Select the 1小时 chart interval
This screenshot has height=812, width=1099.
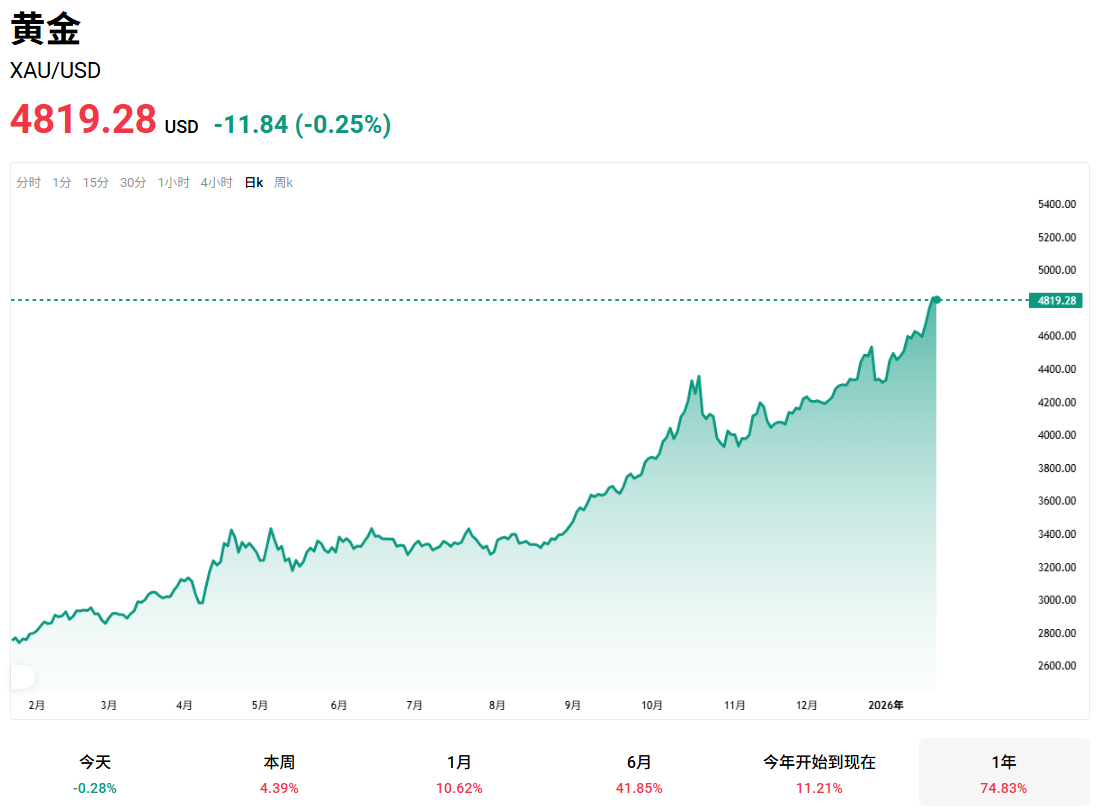[x=172, y=183]
